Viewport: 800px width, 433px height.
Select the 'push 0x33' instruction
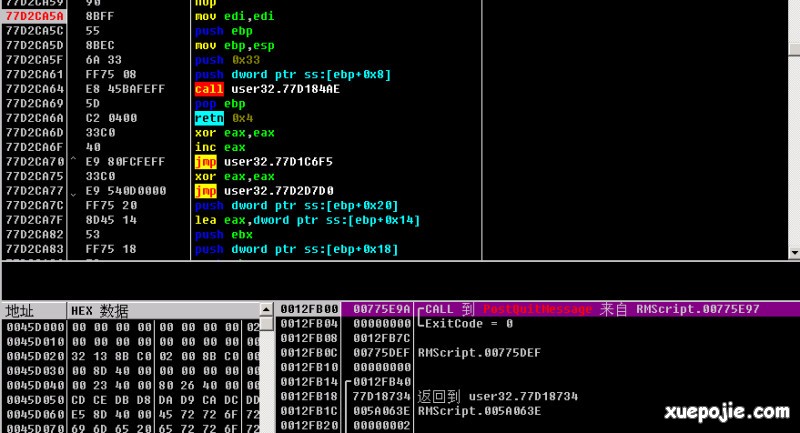tap(227, 60)
